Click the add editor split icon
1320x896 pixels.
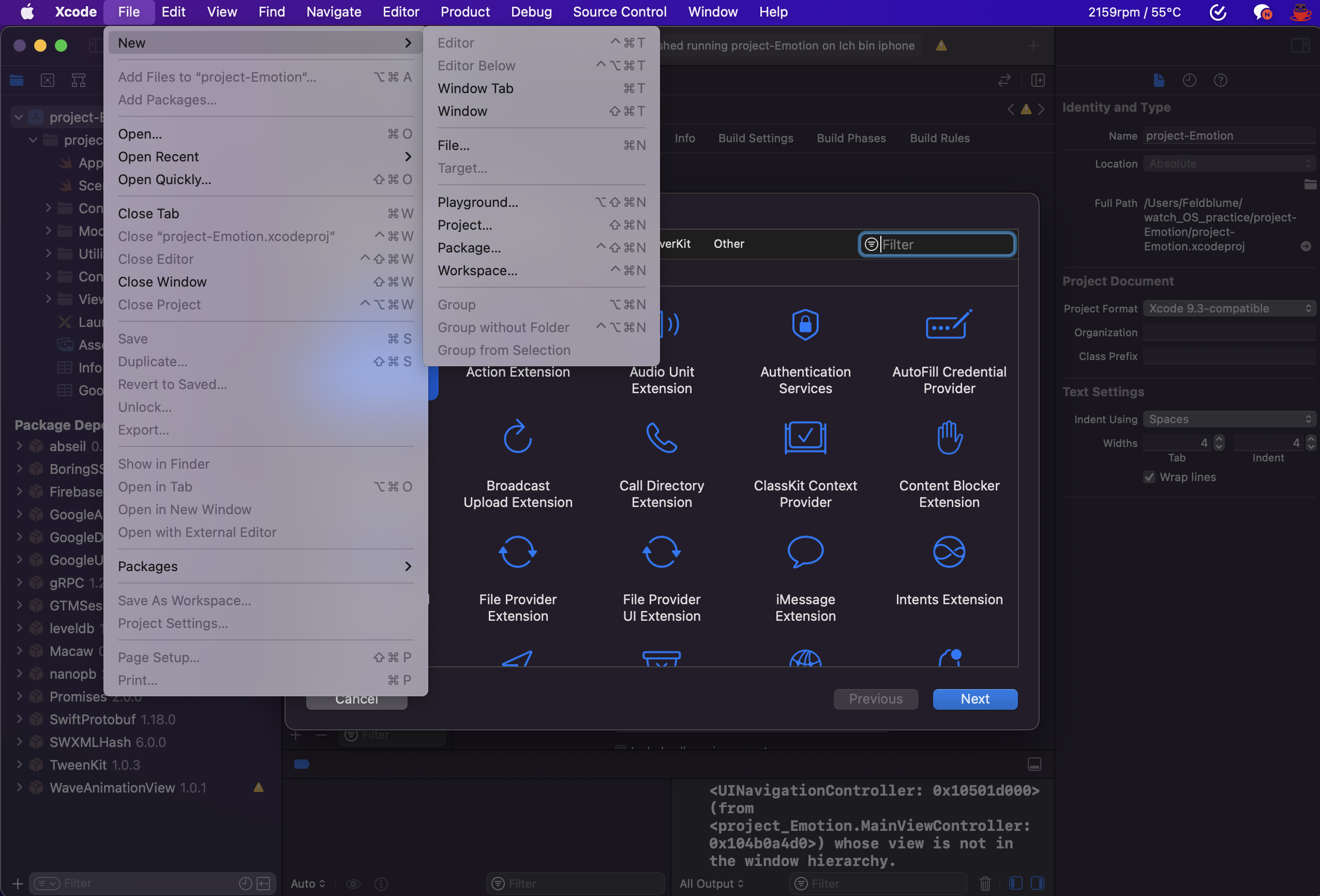click(x=1038, y=80)
